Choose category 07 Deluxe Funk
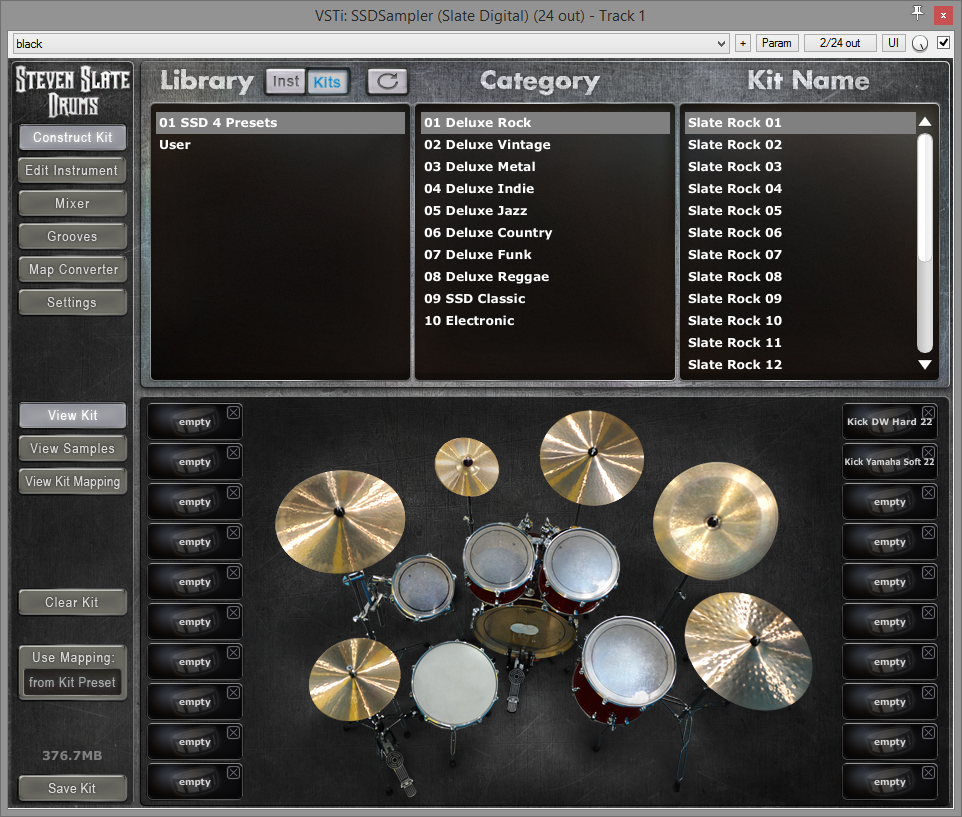 coord(545,255)
